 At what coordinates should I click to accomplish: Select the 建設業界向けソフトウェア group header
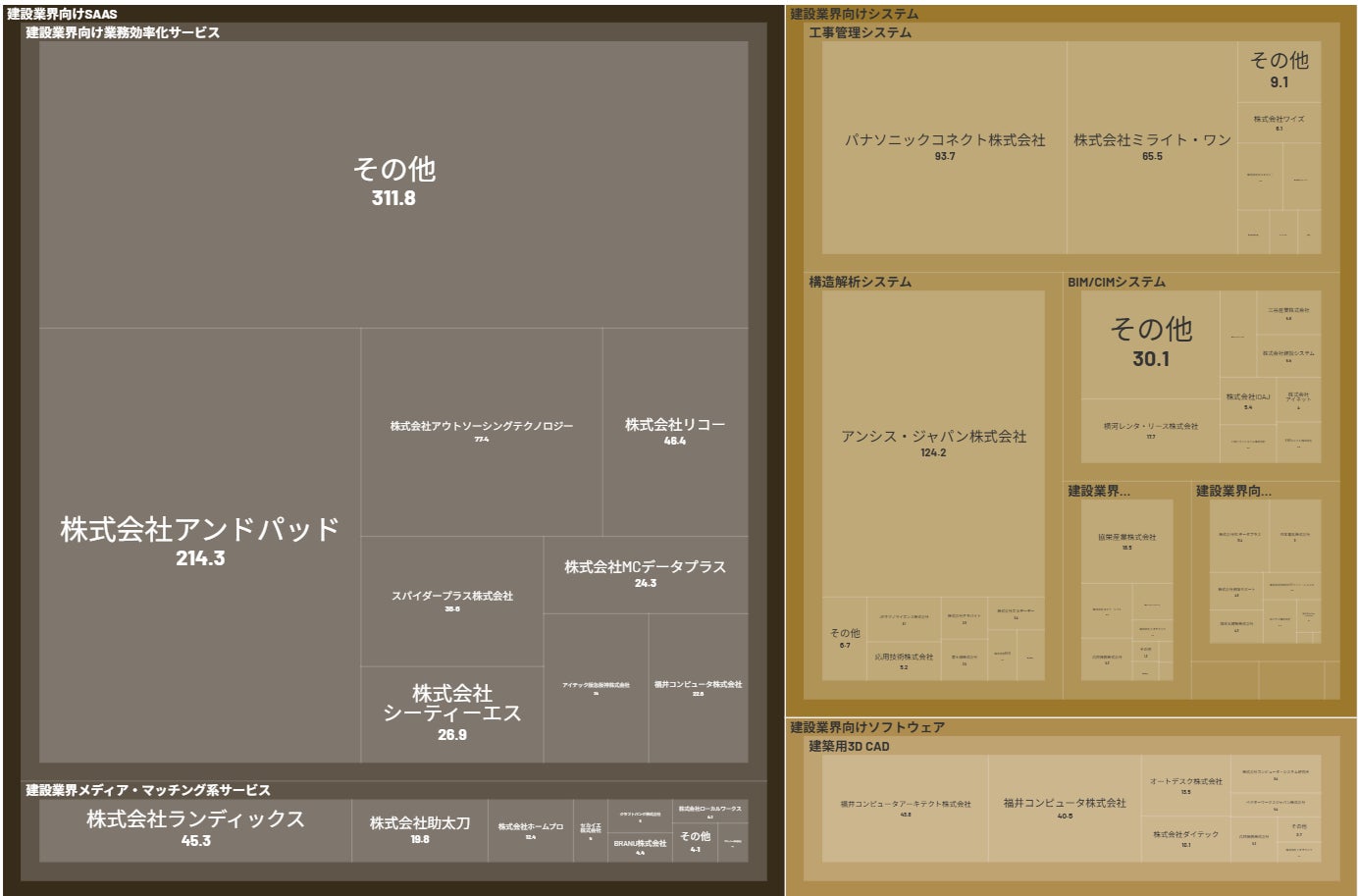click(x=867, y=727)
